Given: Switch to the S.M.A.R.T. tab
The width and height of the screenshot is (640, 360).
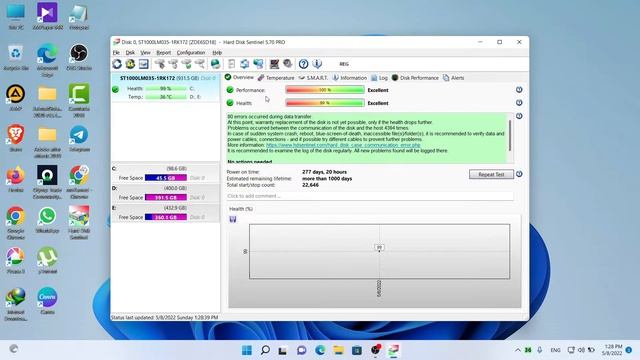Looking at the screenshot, I should point(313,78).
